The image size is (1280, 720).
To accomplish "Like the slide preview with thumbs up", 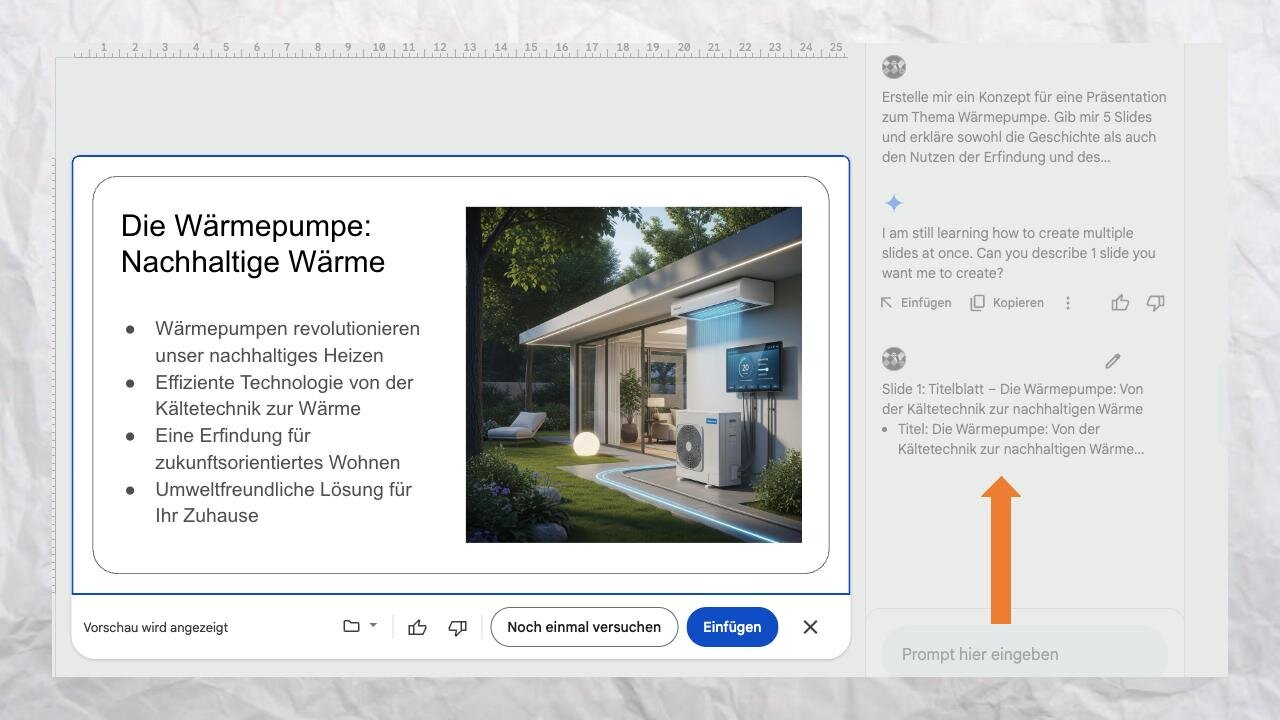I will coord(417,627).
